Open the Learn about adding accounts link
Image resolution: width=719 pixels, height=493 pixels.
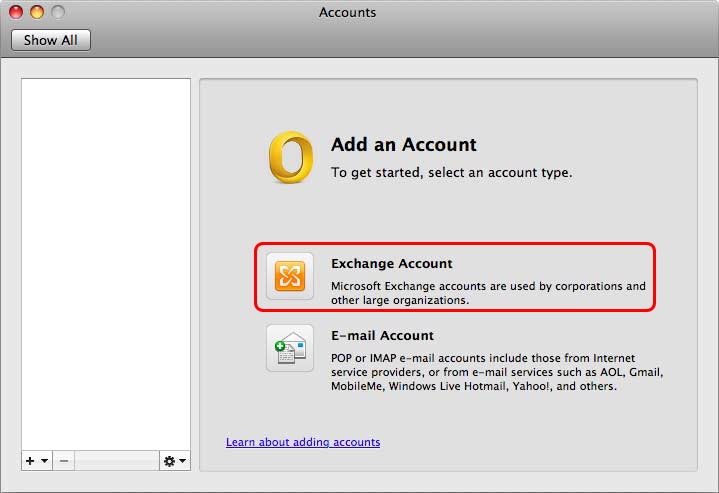(x=303, y=442)
